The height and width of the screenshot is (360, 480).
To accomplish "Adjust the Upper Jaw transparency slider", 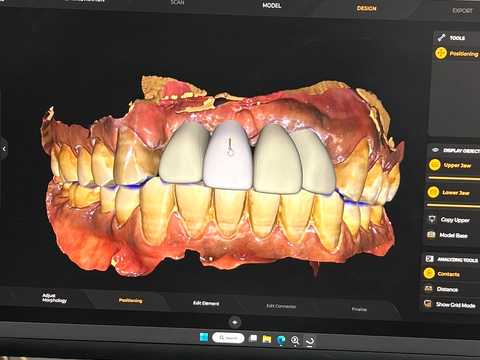I will coord(454,179).
